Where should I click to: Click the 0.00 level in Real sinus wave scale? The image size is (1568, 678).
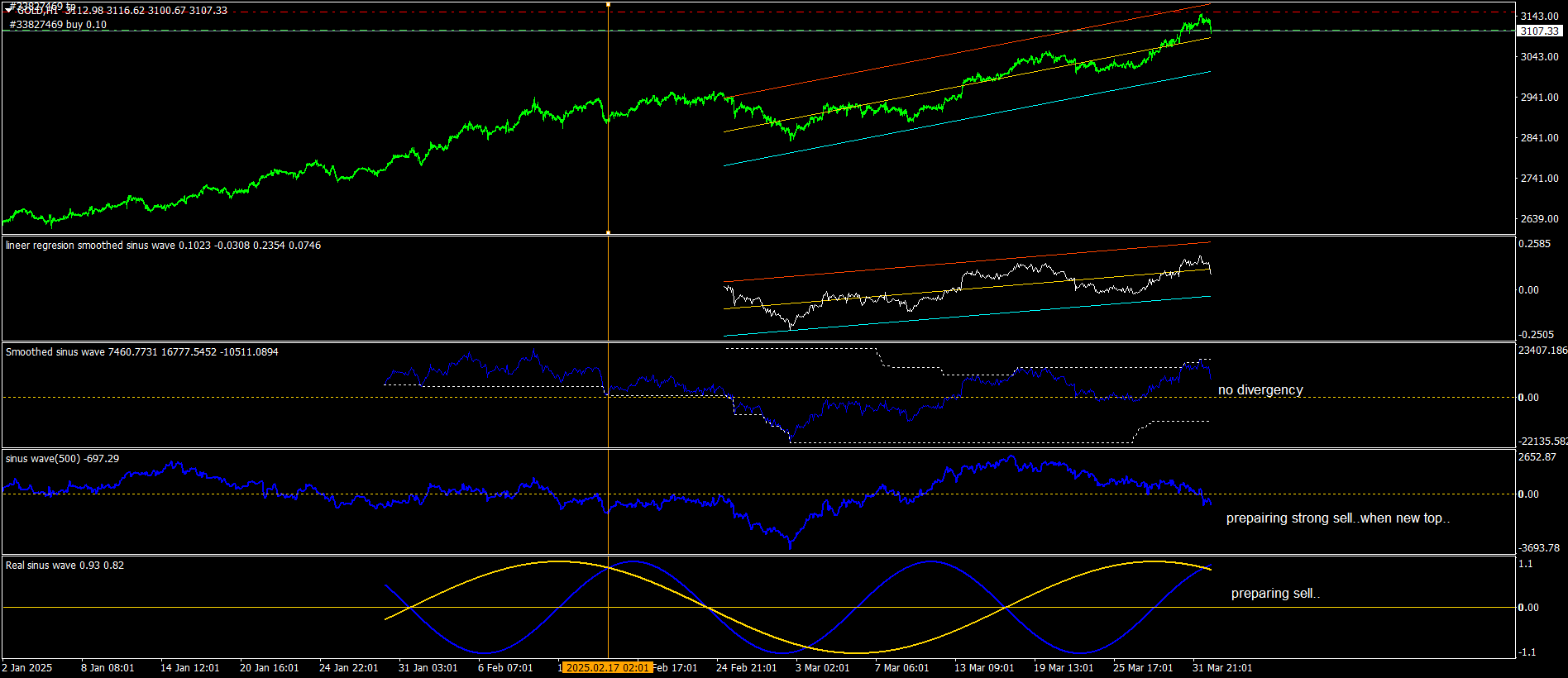click(1528, 608)
